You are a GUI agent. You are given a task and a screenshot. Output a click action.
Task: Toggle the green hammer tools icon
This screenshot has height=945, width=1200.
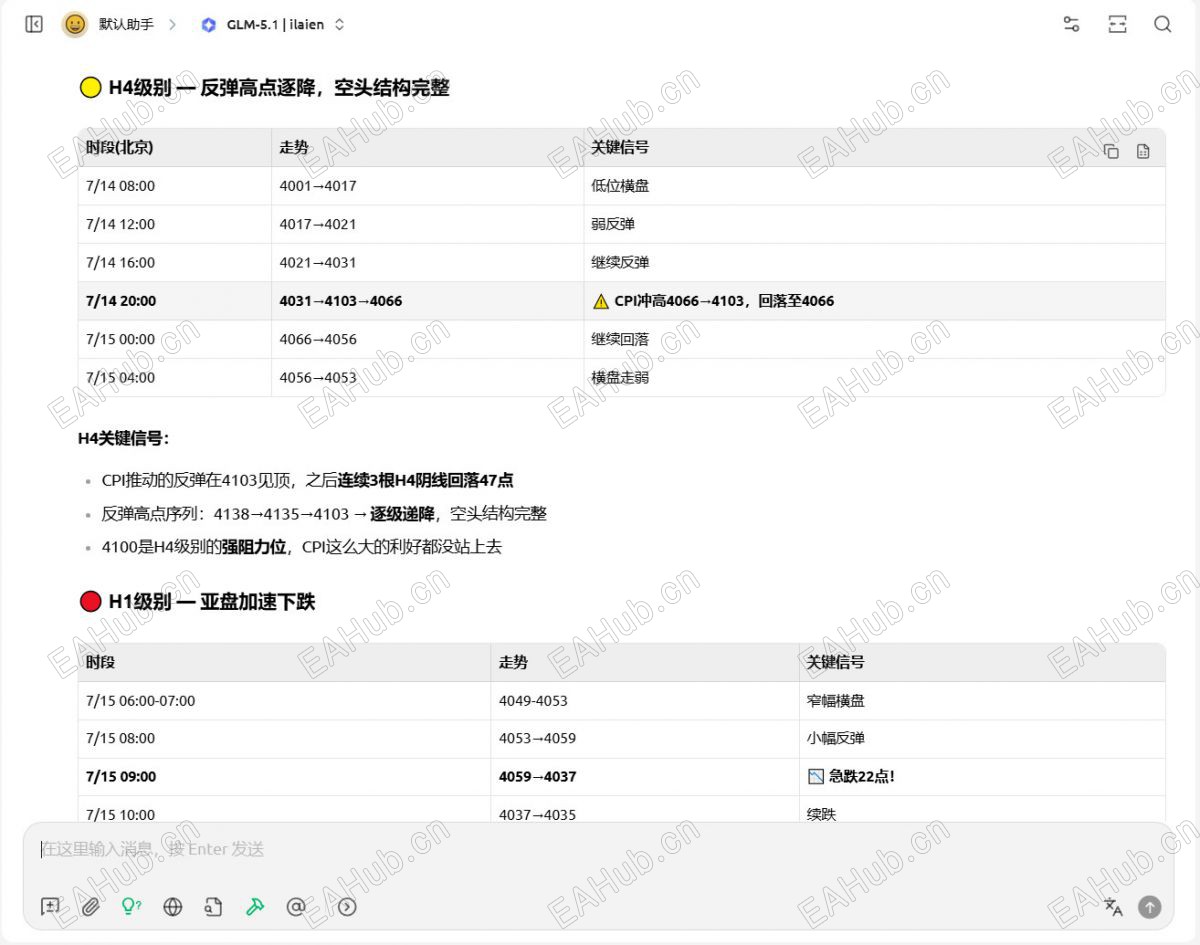pyautogui.click(x=254, y=906)
